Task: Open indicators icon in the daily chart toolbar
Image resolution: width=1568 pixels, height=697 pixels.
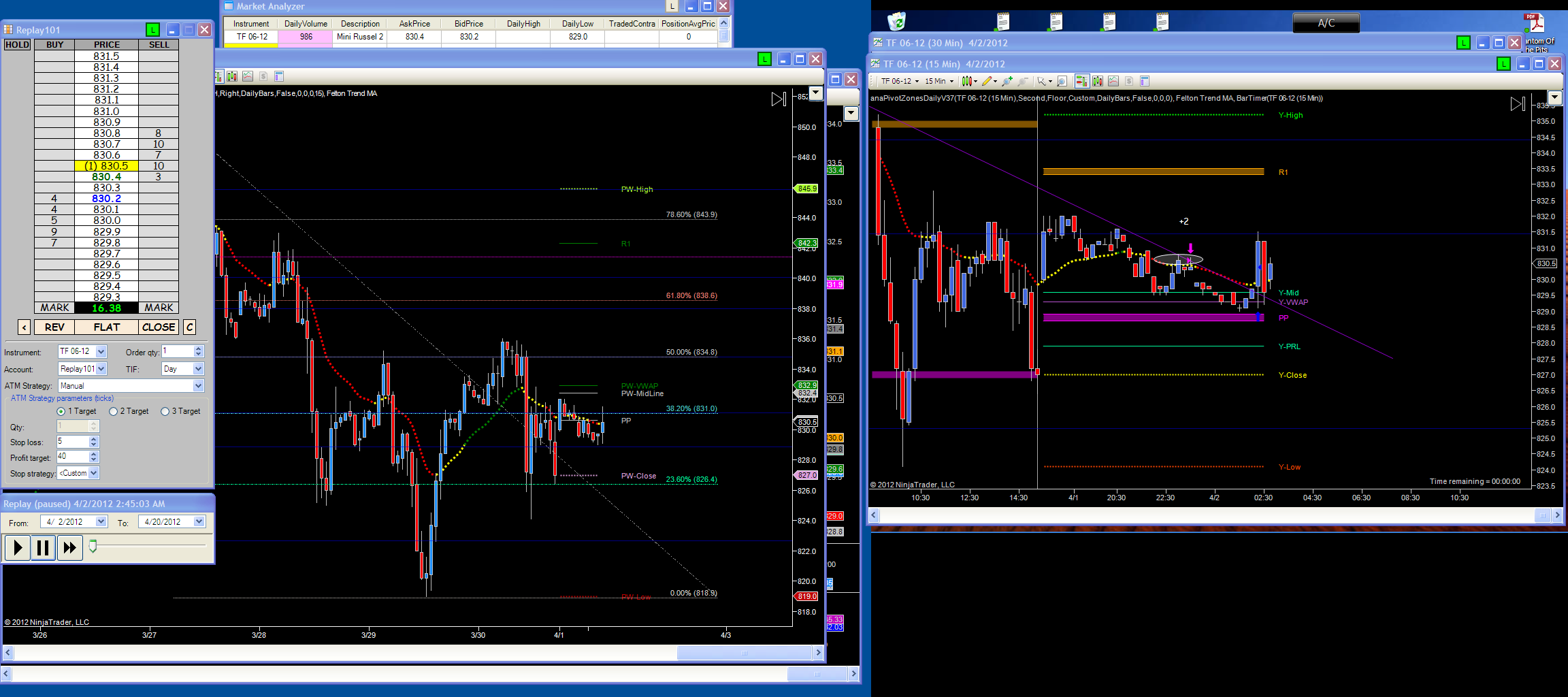Action: pyautogui.click(x=248, y=76)
